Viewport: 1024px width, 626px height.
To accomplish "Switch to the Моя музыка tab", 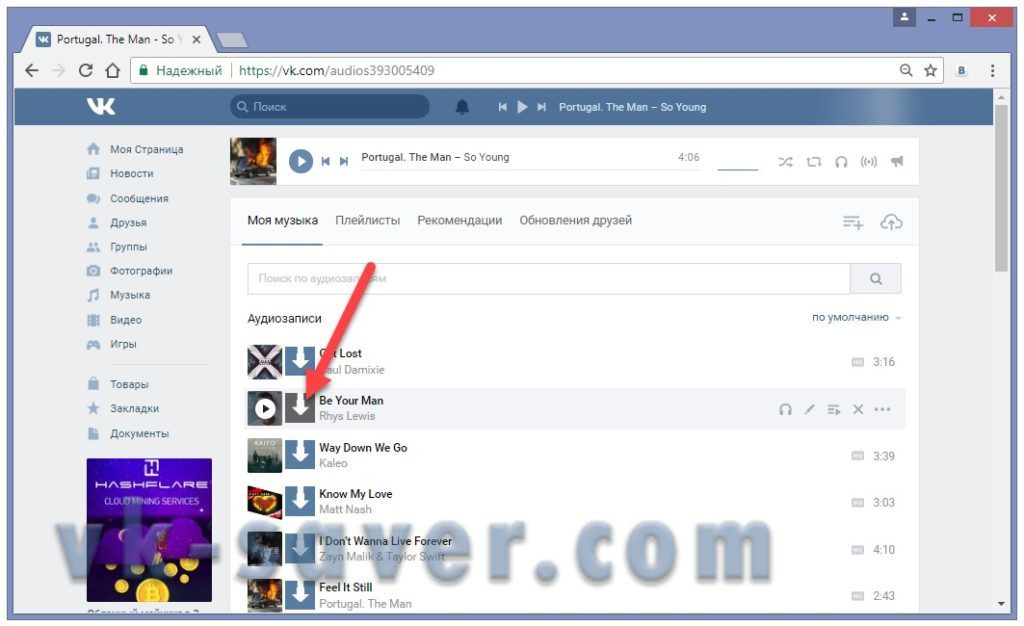I will tap(282, 221).
